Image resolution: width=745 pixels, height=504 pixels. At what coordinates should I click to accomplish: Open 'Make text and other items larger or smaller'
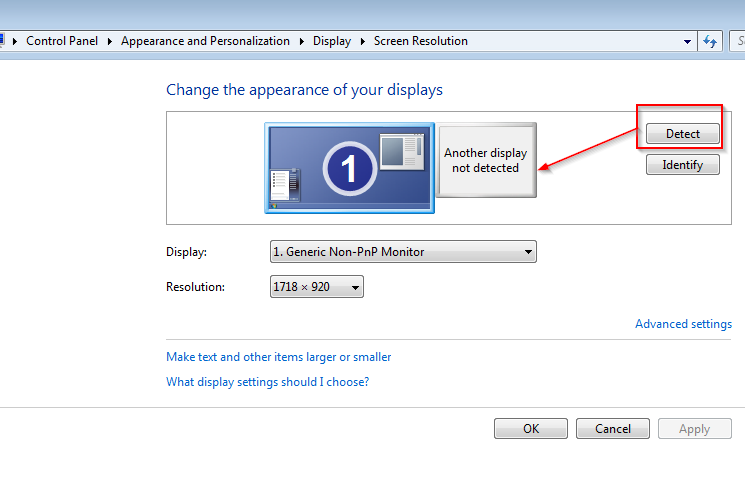pyautogui.click(x=278, y=357)
